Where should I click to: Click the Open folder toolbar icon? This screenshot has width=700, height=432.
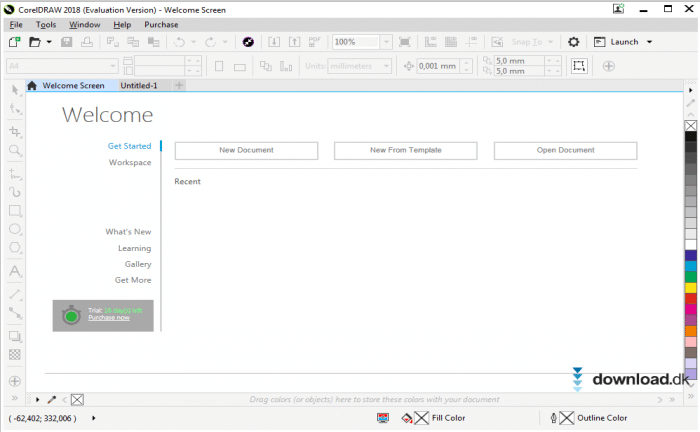(x=34, y=42)
